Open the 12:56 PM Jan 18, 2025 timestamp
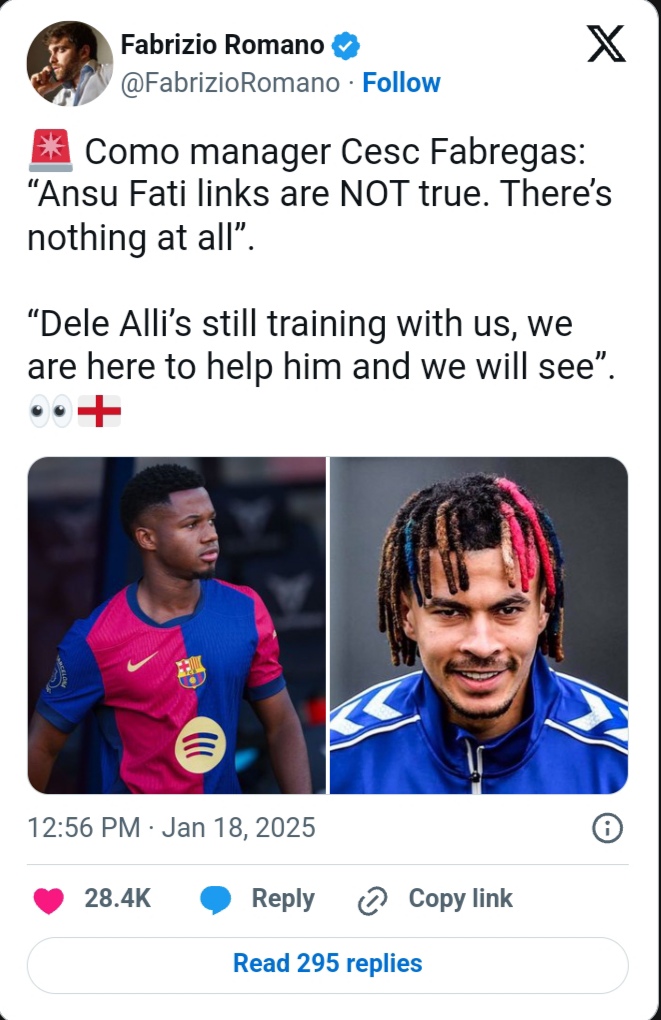The width and height of the screenshot is (661, 1020). (171, 827)
